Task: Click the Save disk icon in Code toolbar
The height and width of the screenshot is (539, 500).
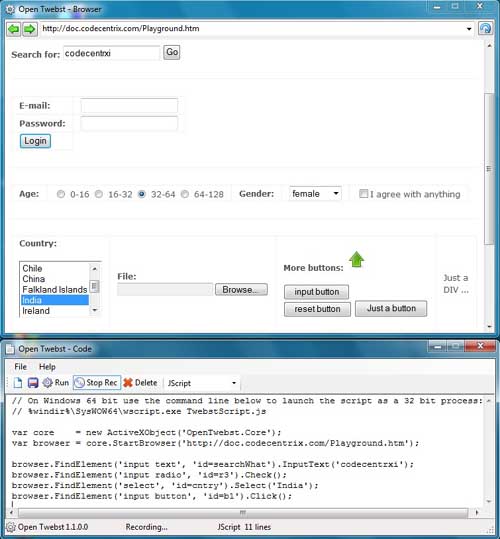Action: (33, 383)
